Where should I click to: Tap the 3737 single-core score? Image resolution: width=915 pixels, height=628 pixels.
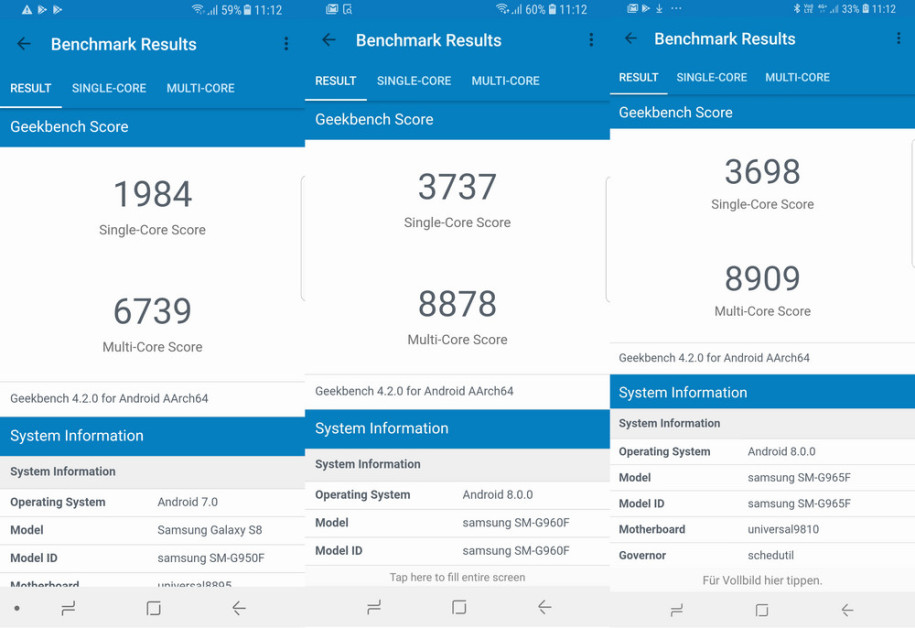(458, 187)
